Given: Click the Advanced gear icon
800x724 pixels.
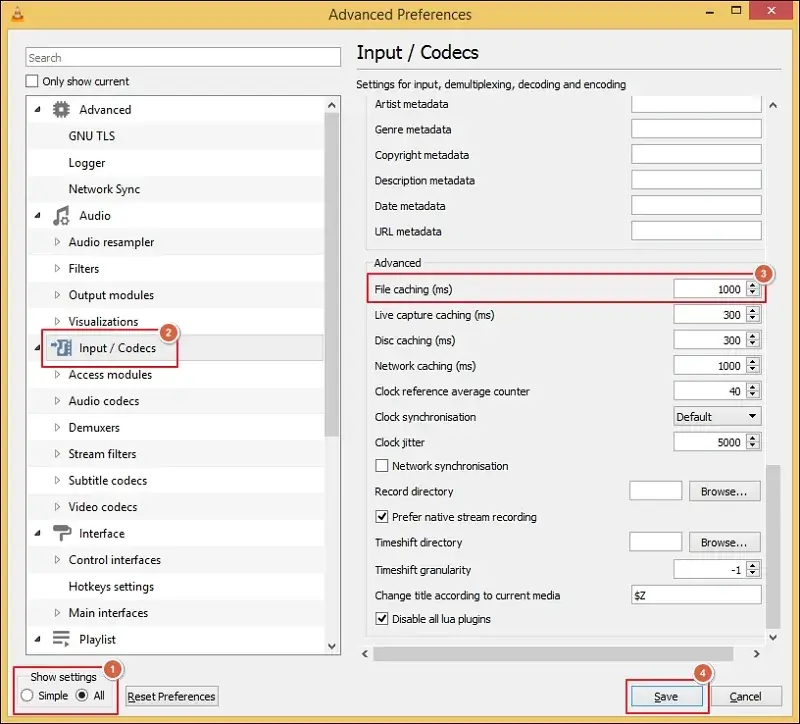Looking at the screenshot, I should [x=61, y=110].
